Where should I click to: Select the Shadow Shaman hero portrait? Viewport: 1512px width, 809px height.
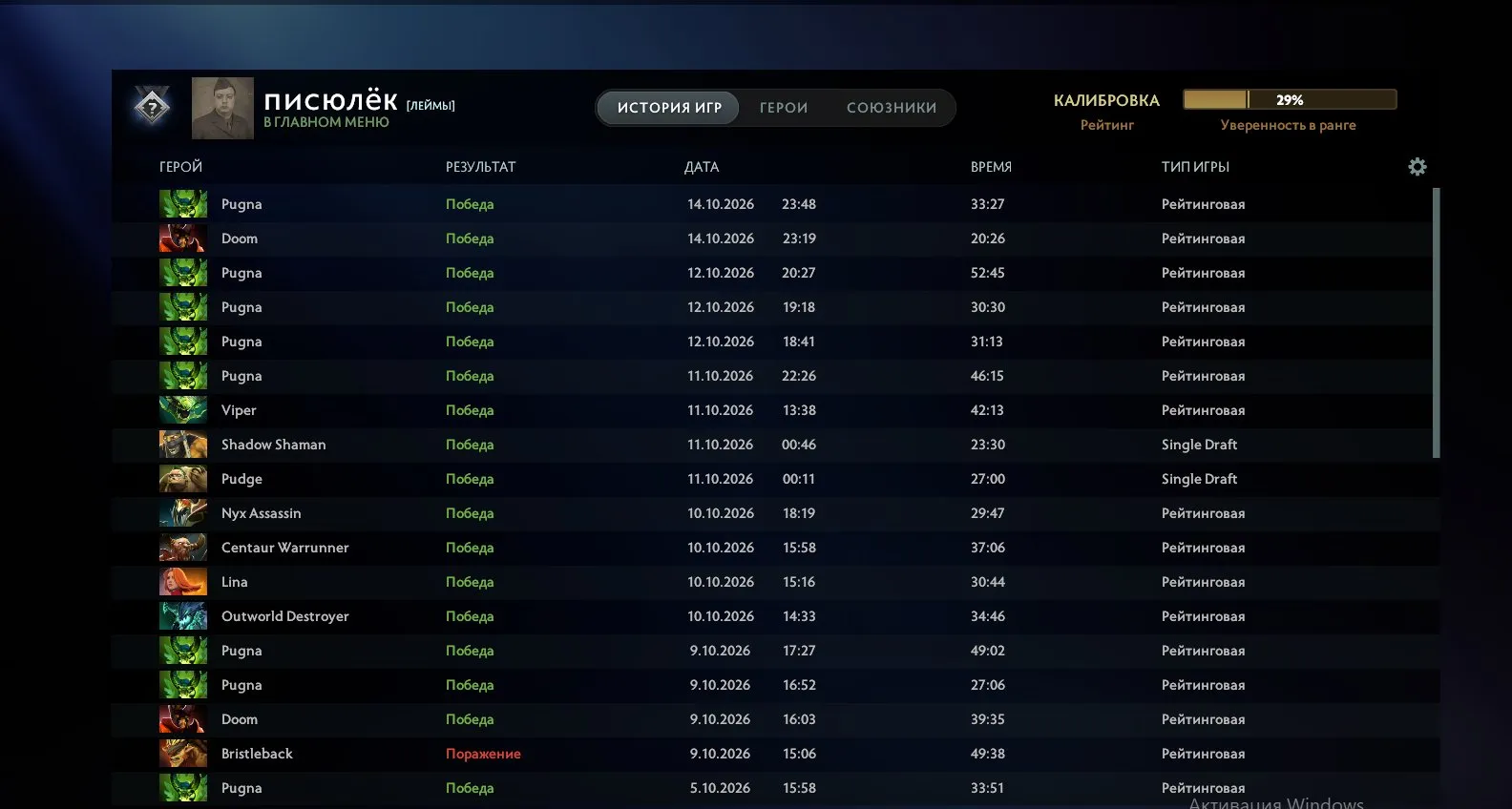point(183,445)
